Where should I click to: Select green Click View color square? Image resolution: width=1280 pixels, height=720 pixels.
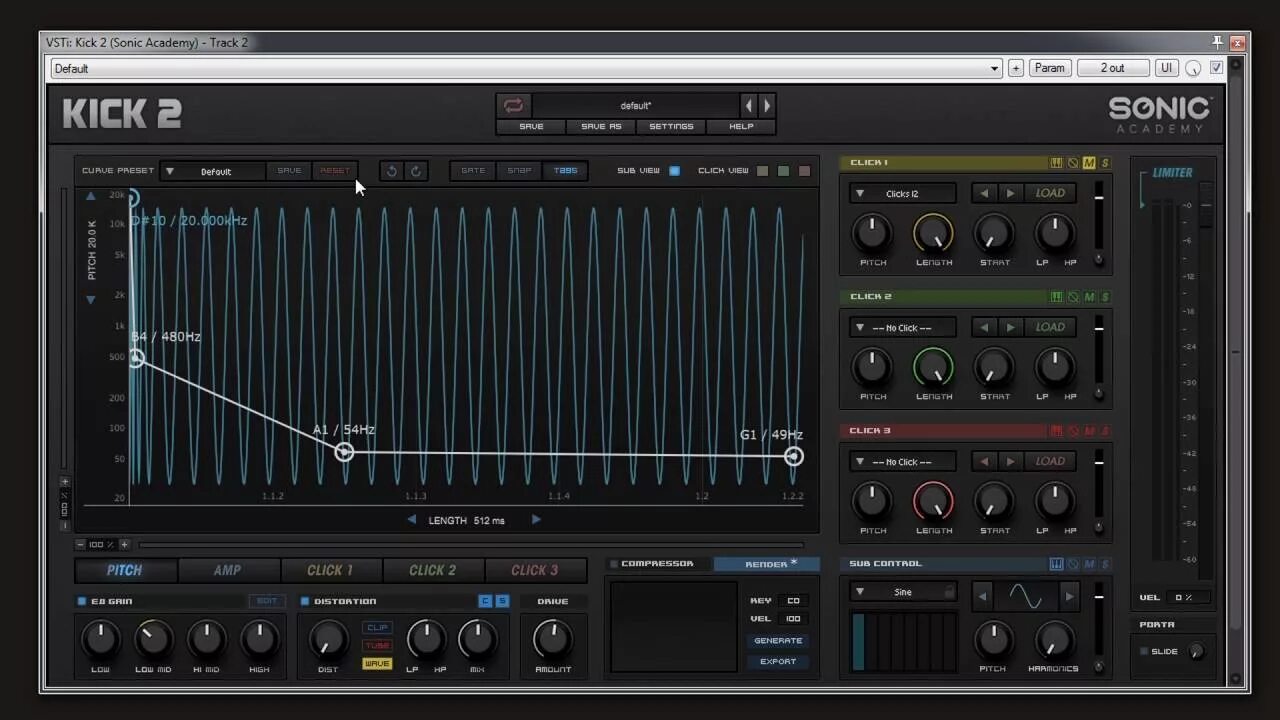coord(783,171)
